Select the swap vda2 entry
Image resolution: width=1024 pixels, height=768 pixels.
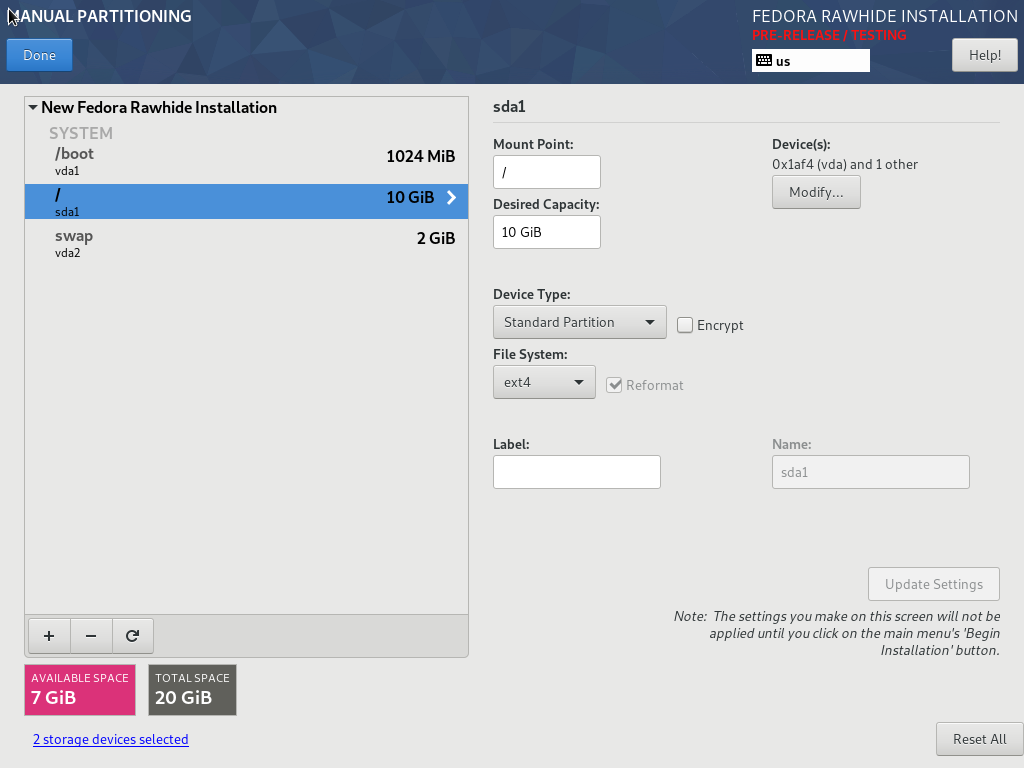[x=246, y=243]
